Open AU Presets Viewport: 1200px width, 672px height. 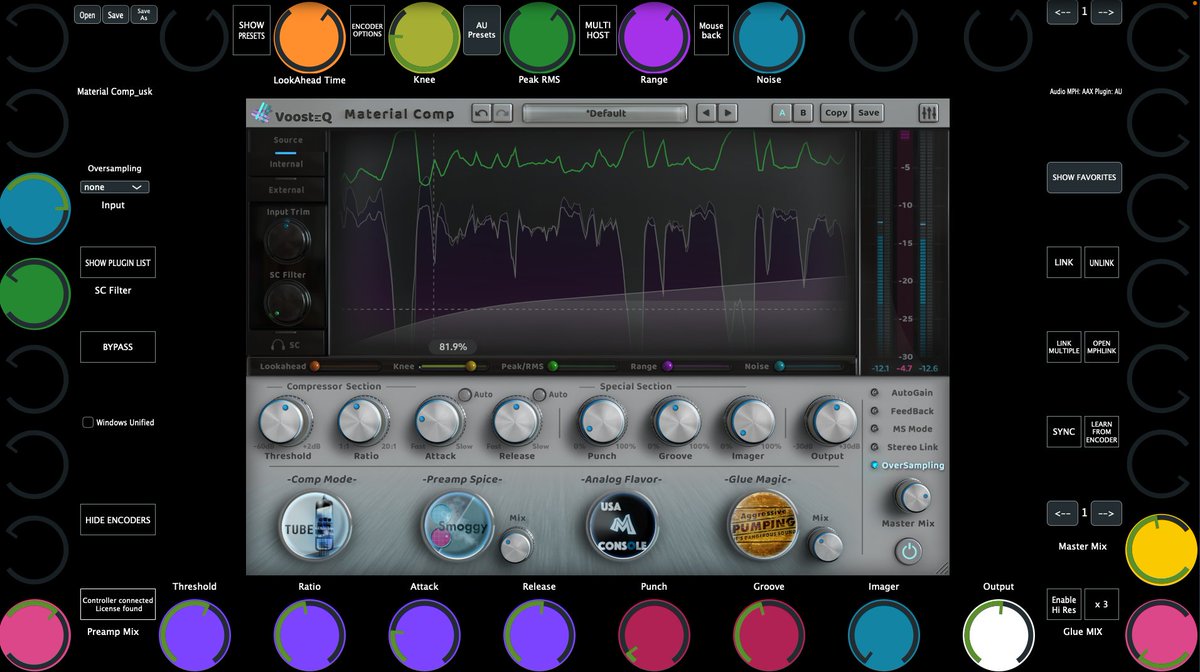(482, 30)
